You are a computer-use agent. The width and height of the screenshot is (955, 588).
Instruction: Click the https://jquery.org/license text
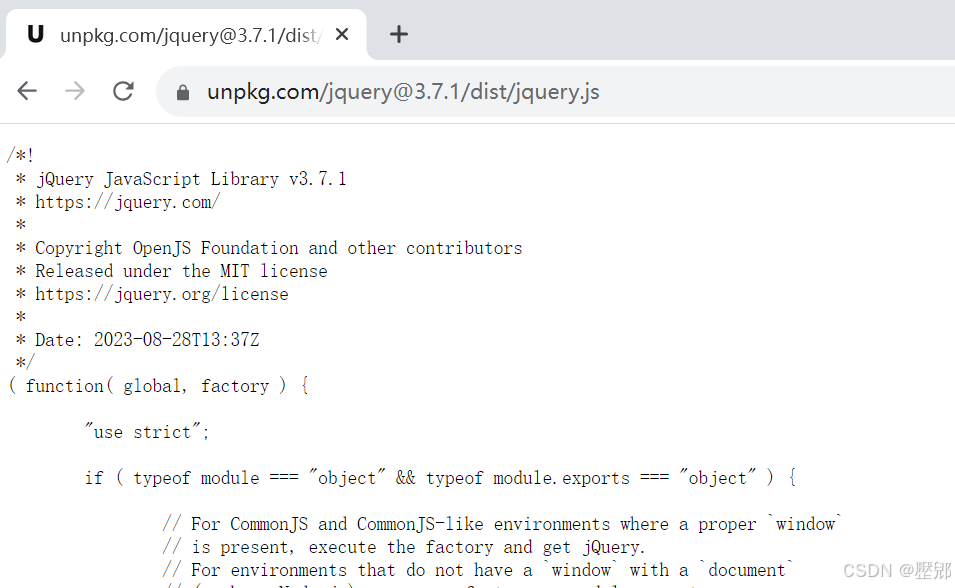point(161,294)
